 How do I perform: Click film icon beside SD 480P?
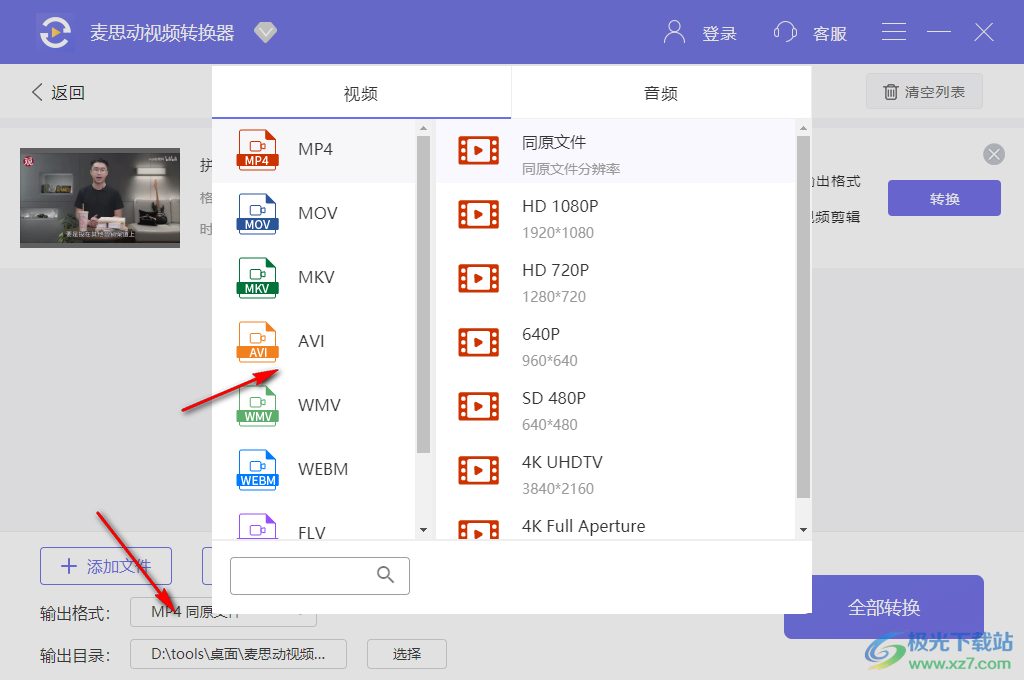click(x=478, y=406)
